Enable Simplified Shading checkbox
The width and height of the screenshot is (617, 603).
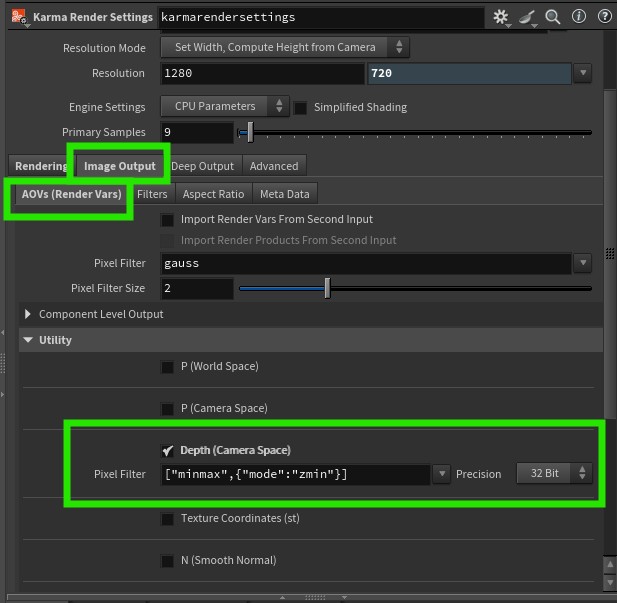click(x=302, y=107)
